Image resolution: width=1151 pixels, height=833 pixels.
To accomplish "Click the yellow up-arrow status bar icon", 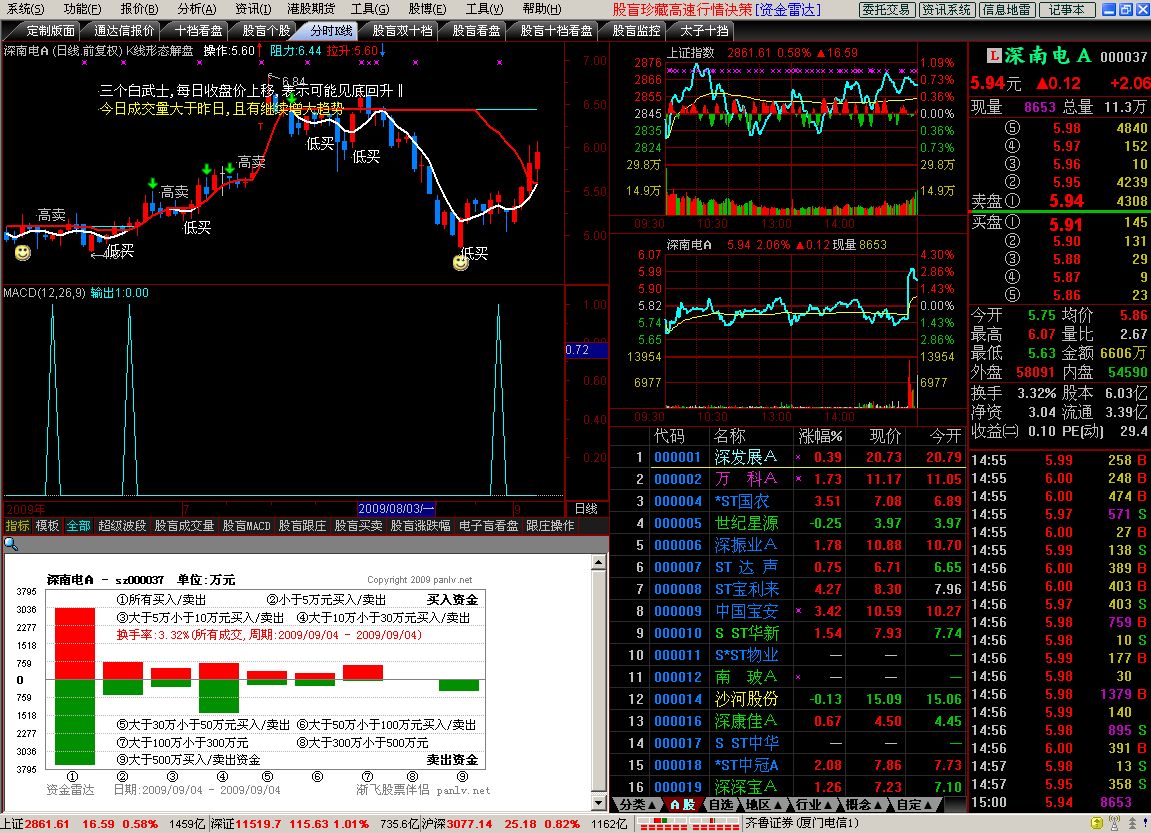I will pos(1097,824).
